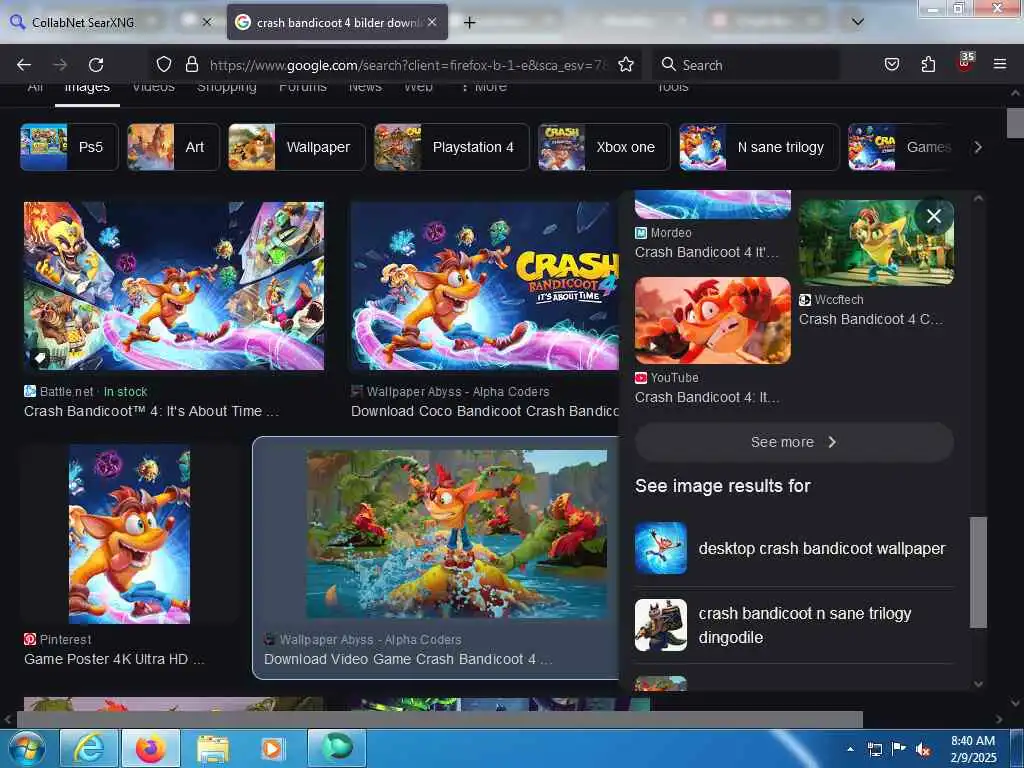Expand See more related images

point(794,442)
